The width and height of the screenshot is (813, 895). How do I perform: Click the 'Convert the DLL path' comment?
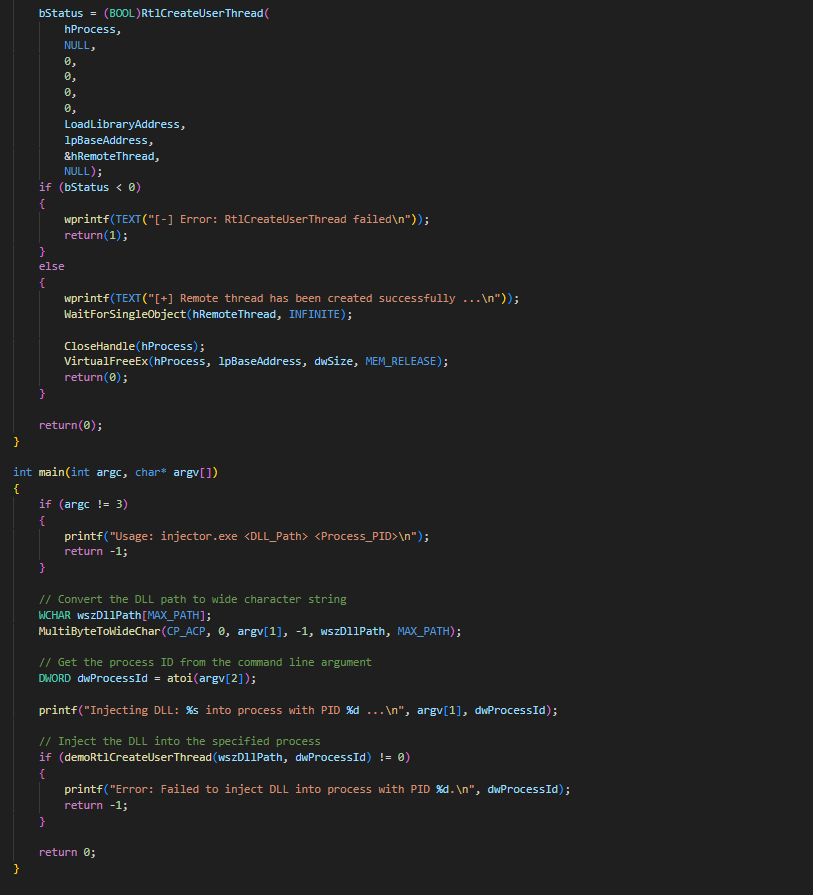pyautogui.click(x=192, y=599)
